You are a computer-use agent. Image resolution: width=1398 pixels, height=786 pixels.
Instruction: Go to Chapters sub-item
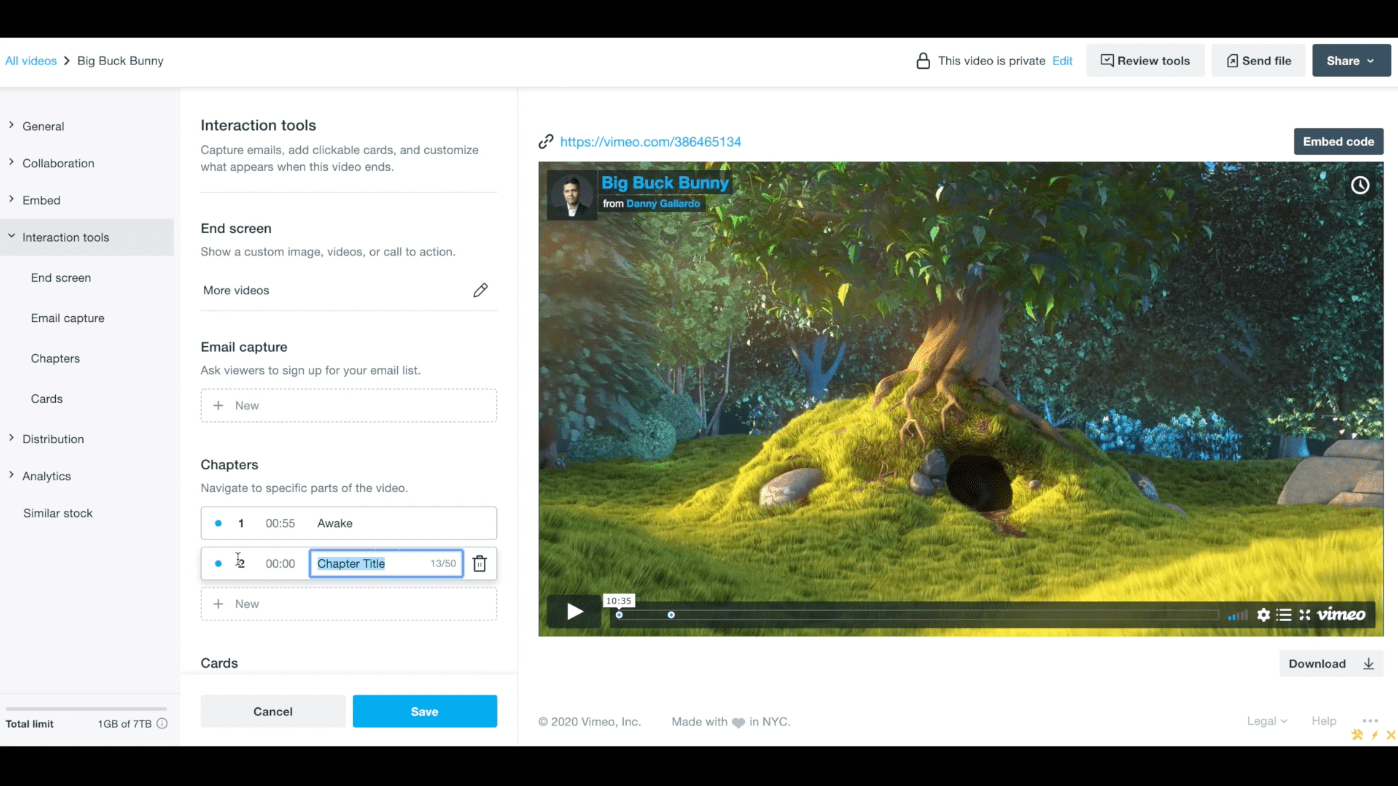[55, 358]
